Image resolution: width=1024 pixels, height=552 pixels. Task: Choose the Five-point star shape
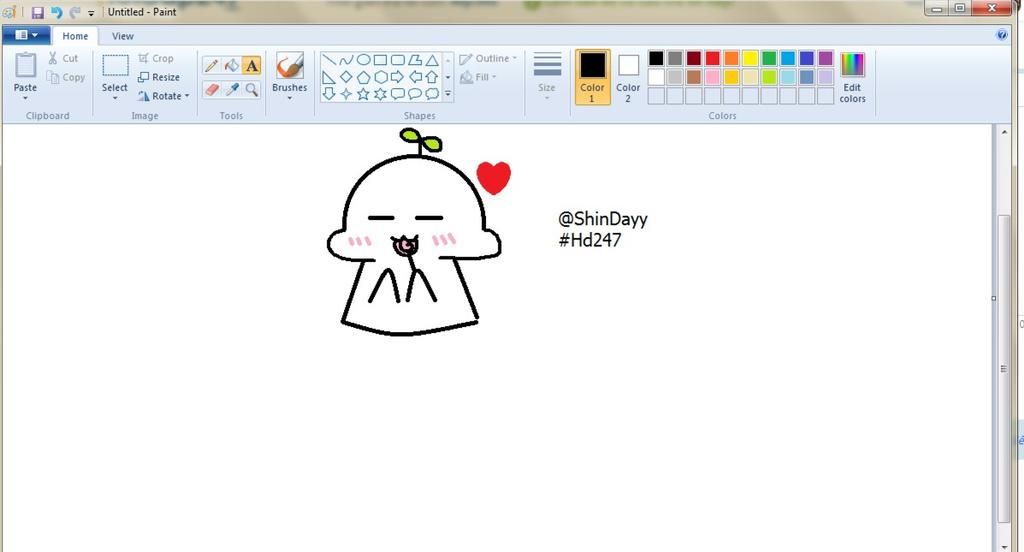(363, 94)
